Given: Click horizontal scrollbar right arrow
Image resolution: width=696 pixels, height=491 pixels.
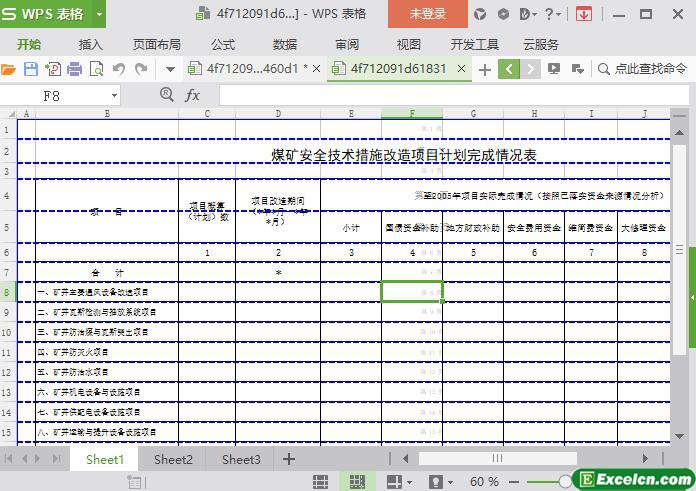Looking at the screenshot, I should (645, 458).
